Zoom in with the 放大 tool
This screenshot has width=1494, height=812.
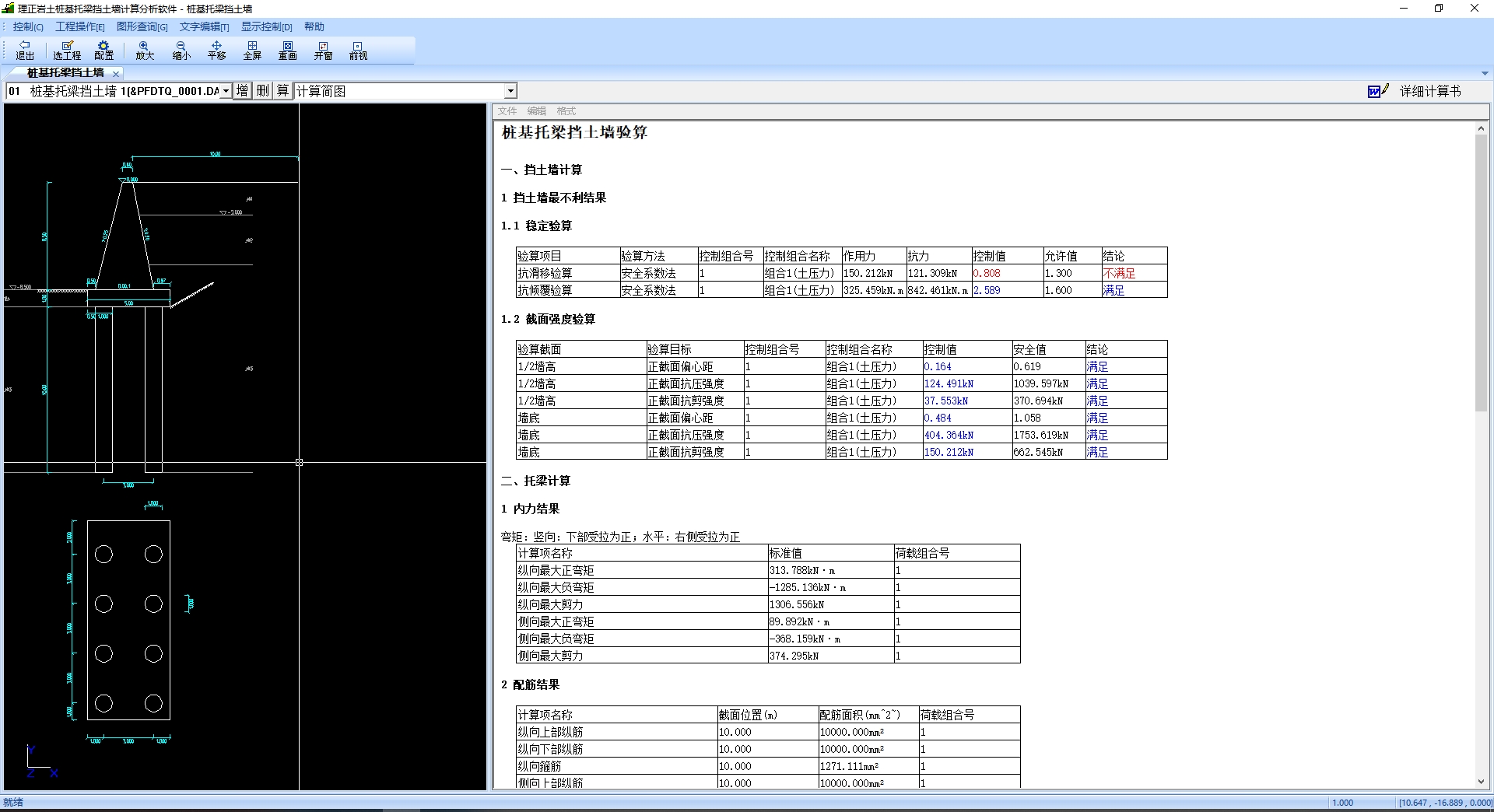145,50
